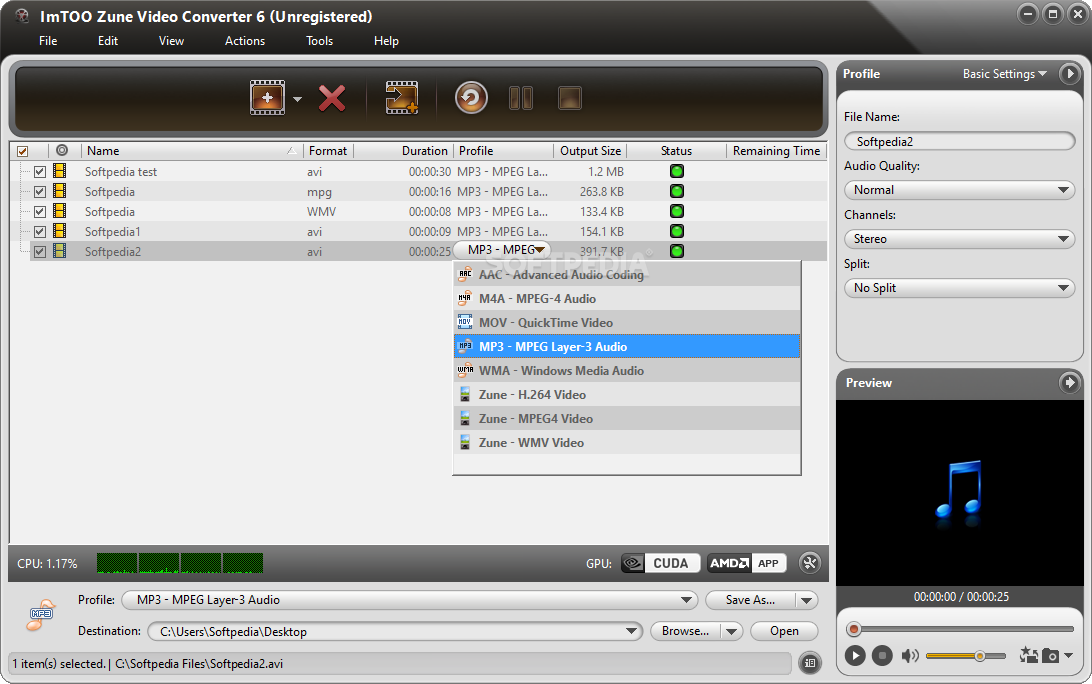Image resolution: width=1092 pixels, height=684 pixels.
Task: Open the Tools menu
Action: 320,41
